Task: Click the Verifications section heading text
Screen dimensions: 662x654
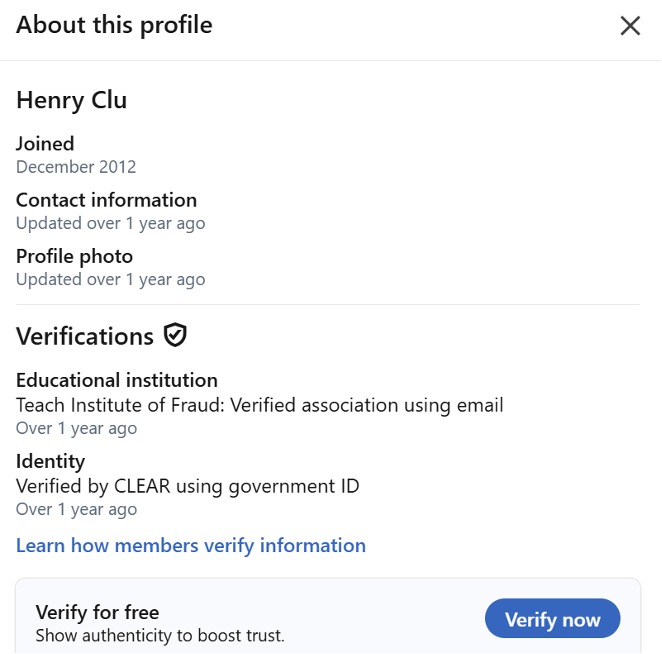Action: [x=85, y=336]
